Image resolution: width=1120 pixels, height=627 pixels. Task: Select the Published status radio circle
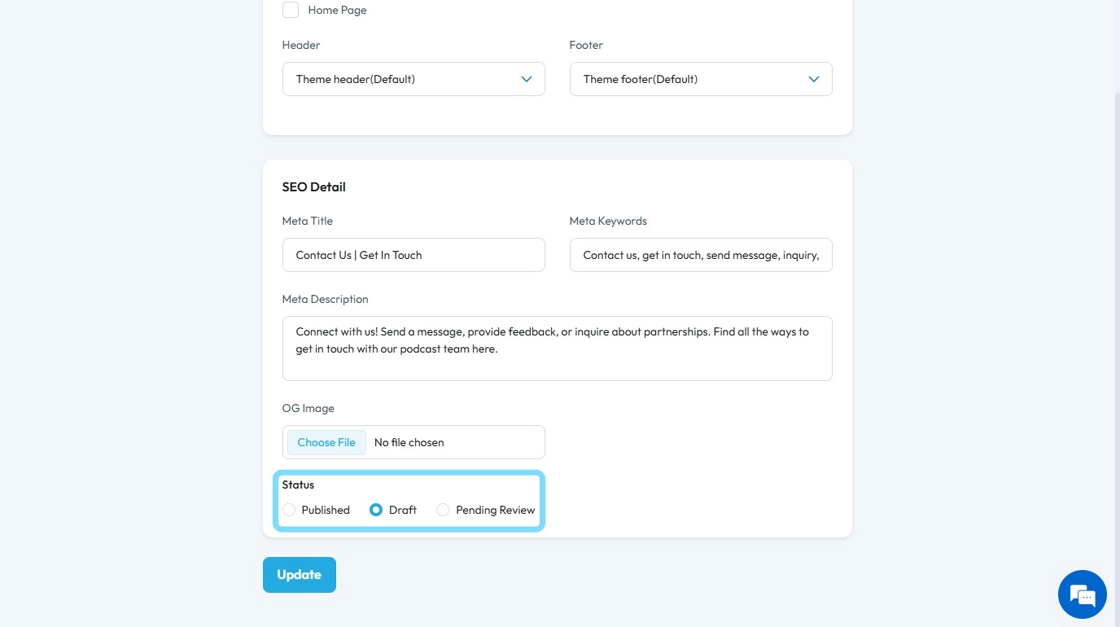289,510
